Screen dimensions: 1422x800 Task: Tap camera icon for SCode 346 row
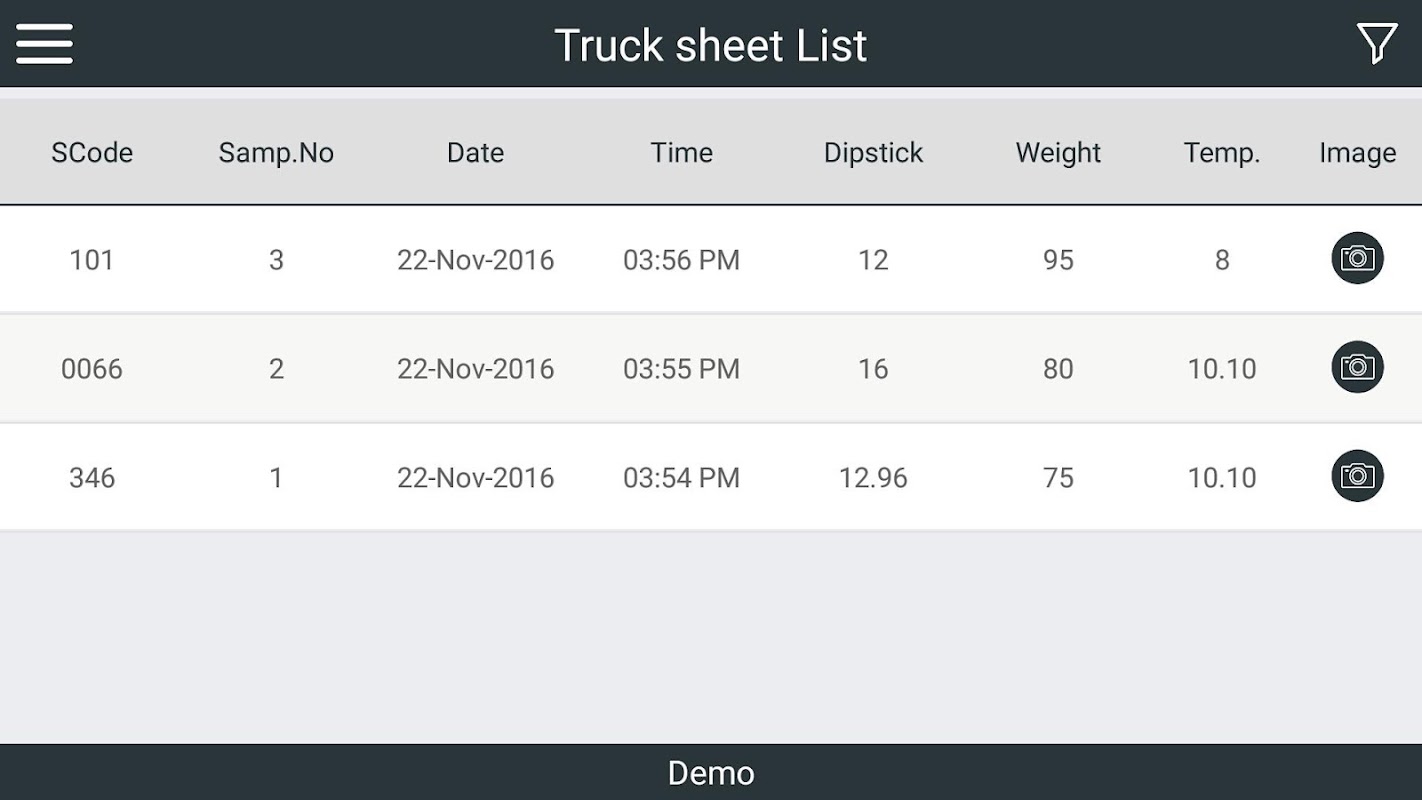click(1357, 476)
